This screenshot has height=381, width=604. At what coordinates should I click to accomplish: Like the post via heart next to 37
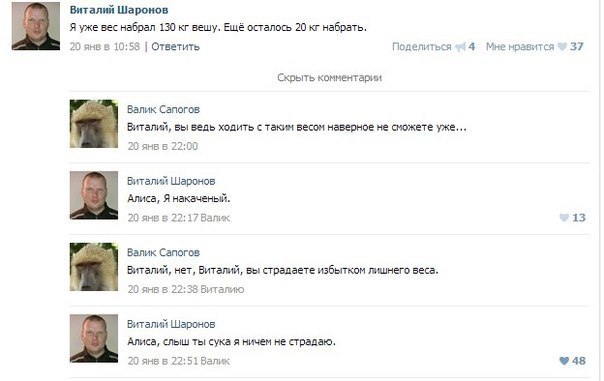(x=562, y=47)
